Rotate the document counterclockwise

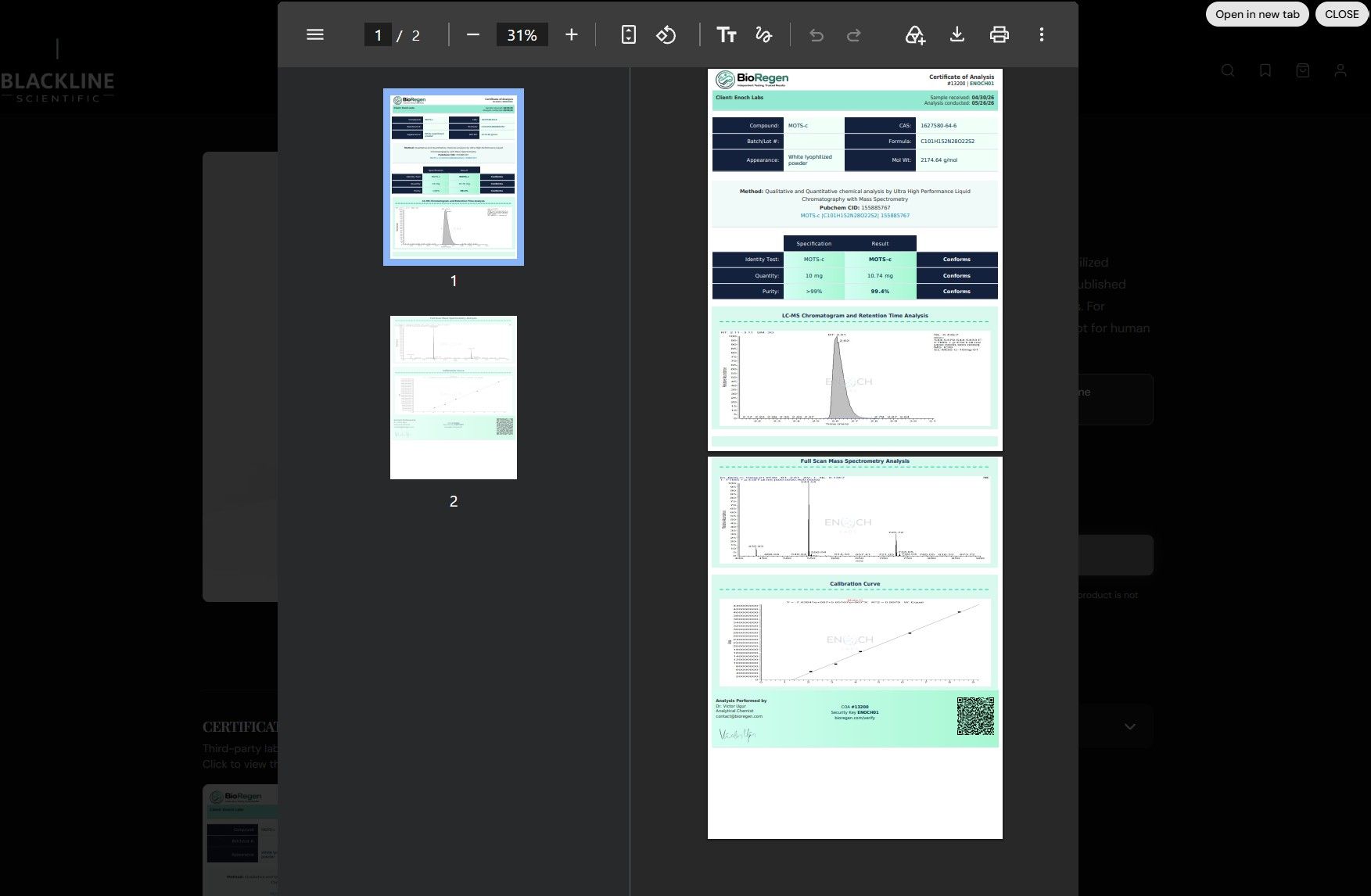tap(666, 34)
